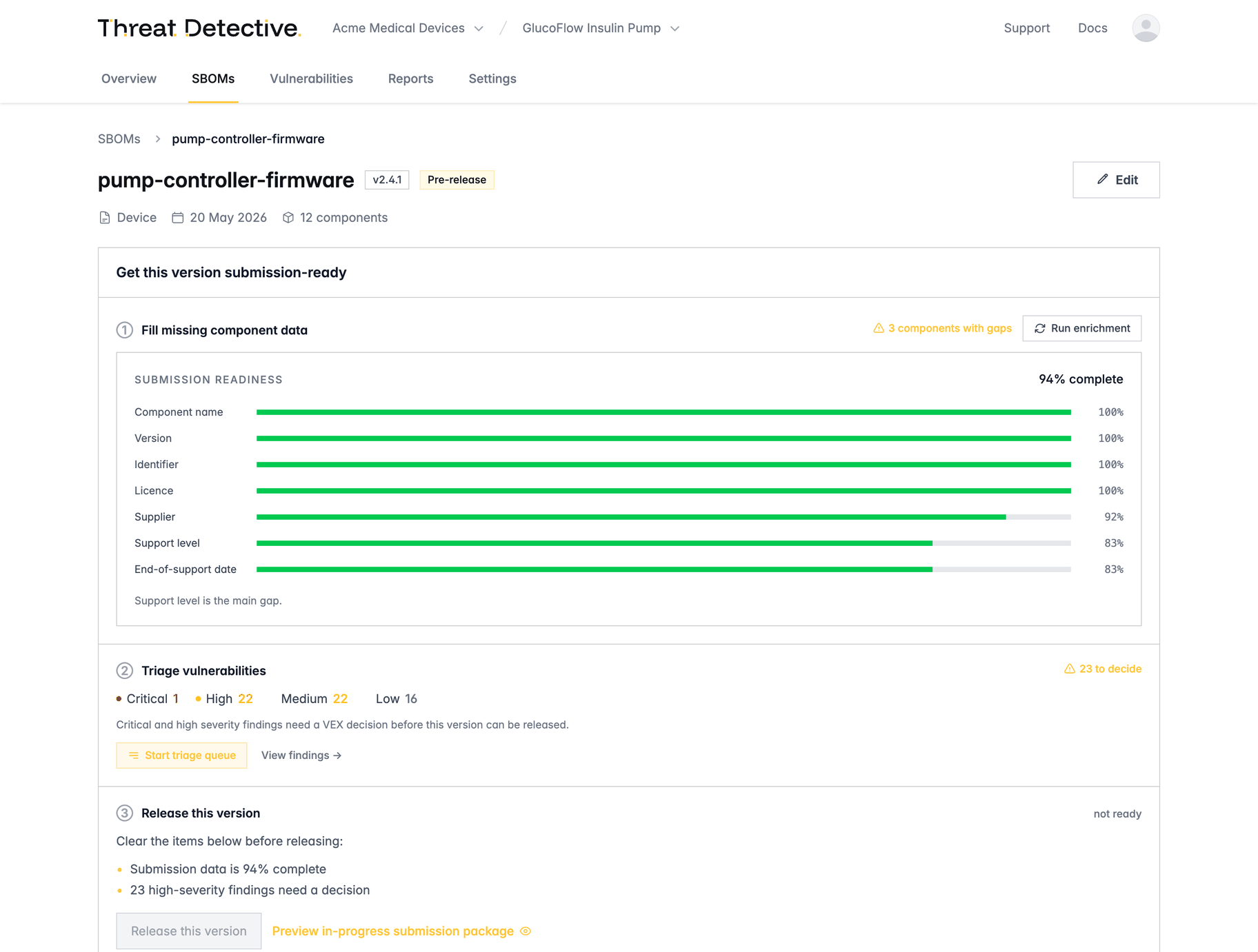Click the Supplier progress bar
The image size is (1258, 952).
point(663,517)
